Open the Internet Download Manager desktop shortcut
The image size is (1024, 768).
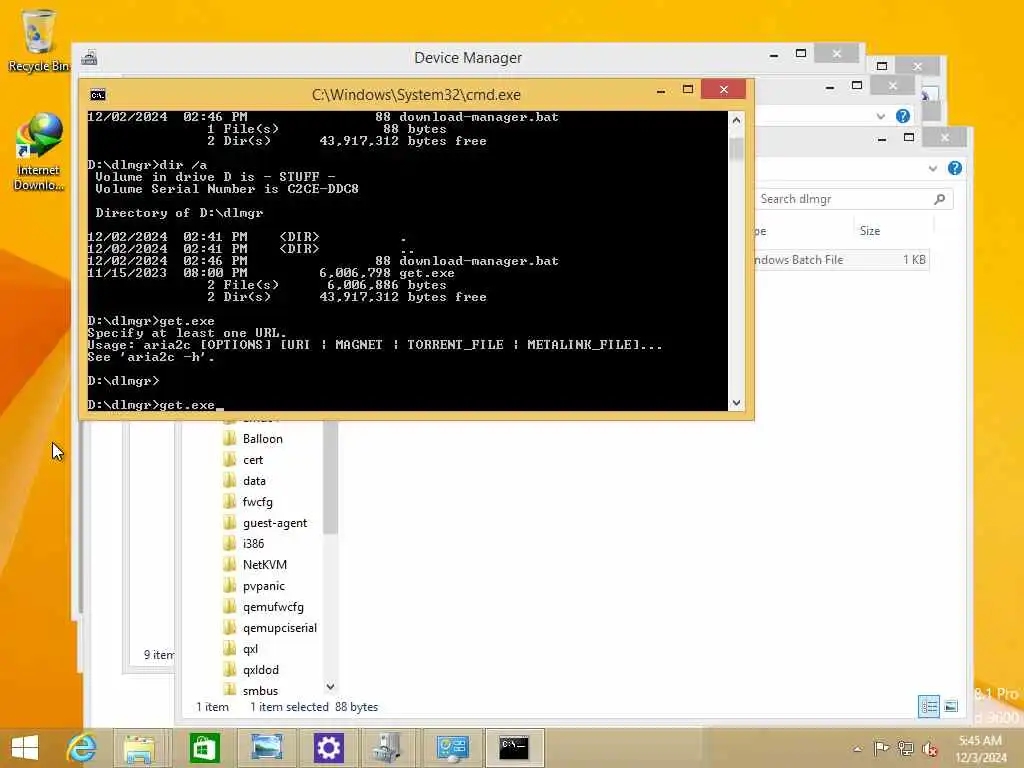(x=39, y=152)
